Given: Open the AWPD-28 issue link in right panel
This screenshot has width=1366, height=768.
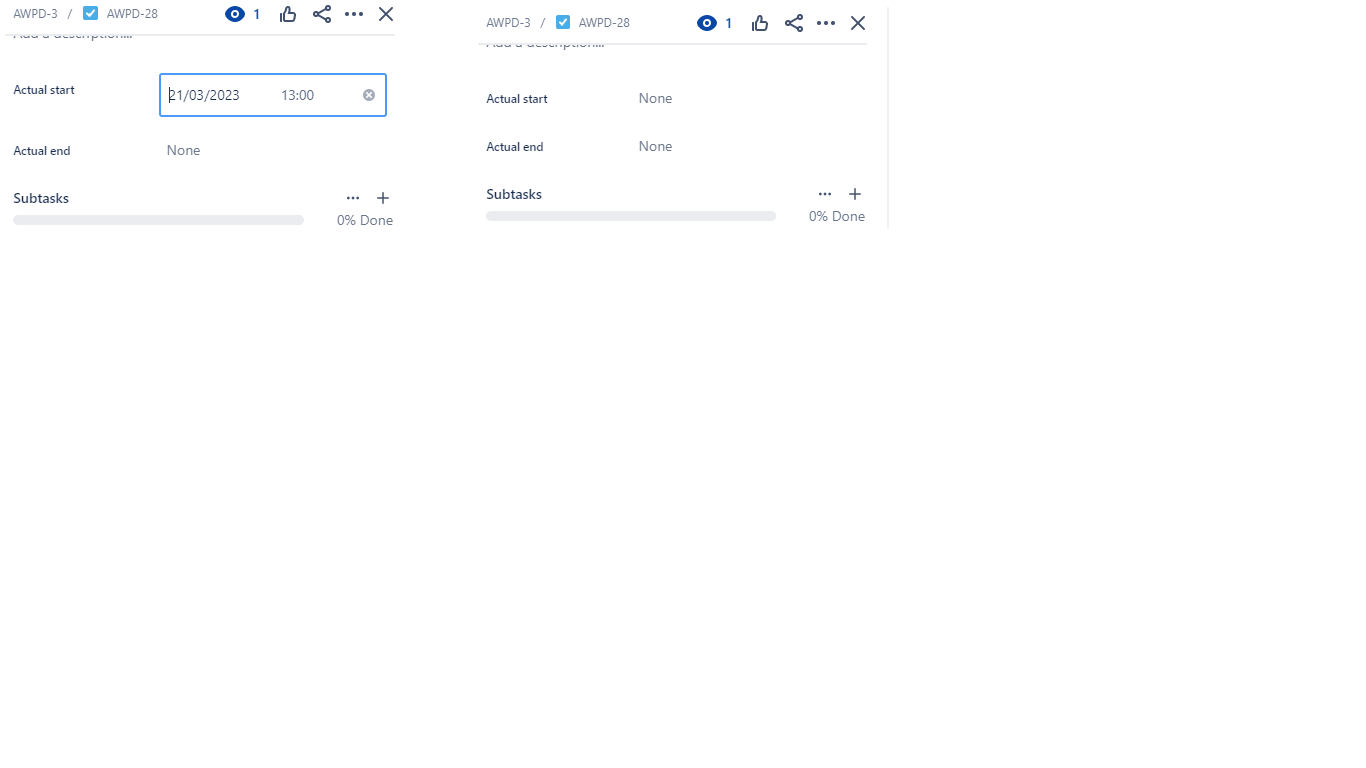Looking at the screenshot, I should click(604, 23).
